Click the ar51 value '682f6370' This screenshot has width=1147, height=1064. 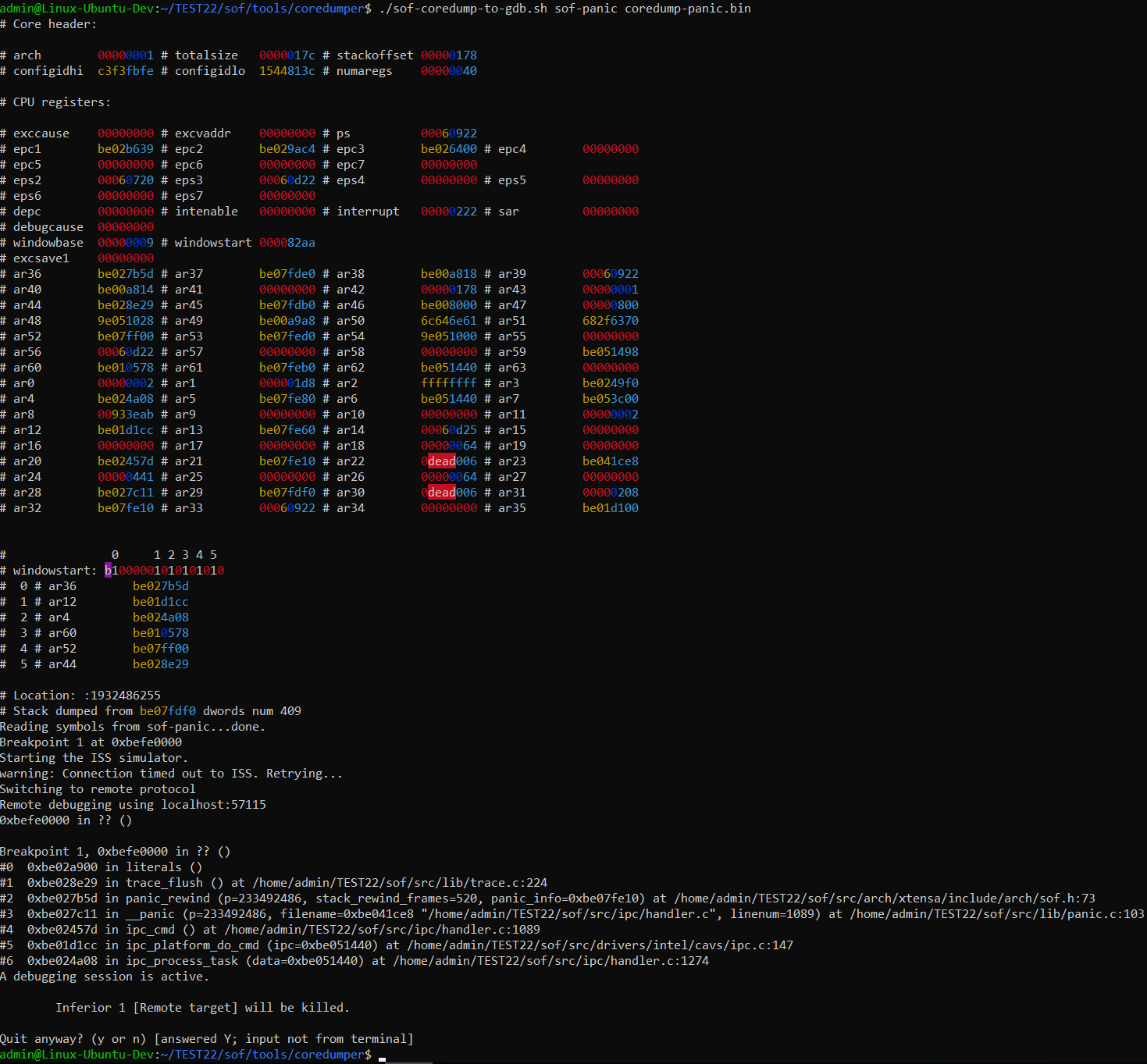tap(611, 321)
